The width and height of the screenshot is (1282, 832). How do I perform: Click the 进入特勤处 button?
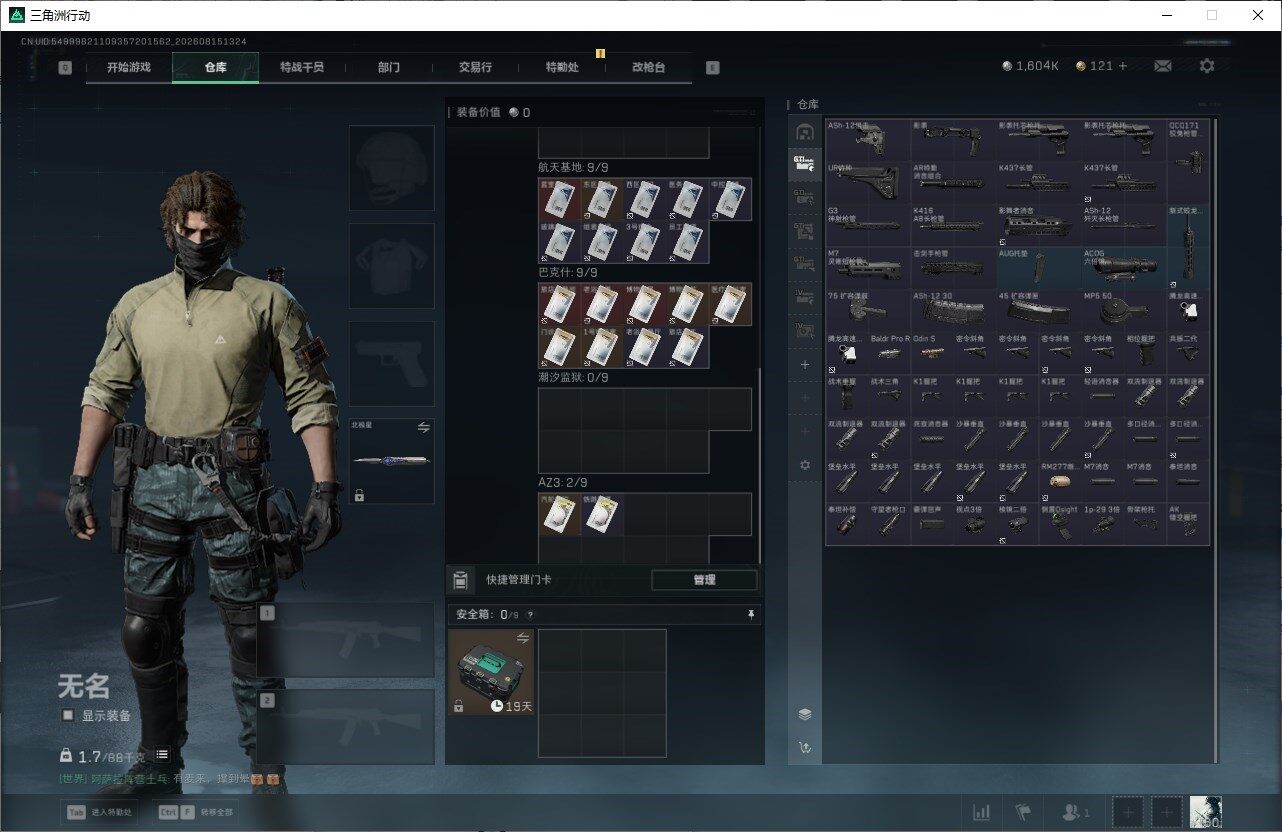pyautogui.click(x=100, y=812)
